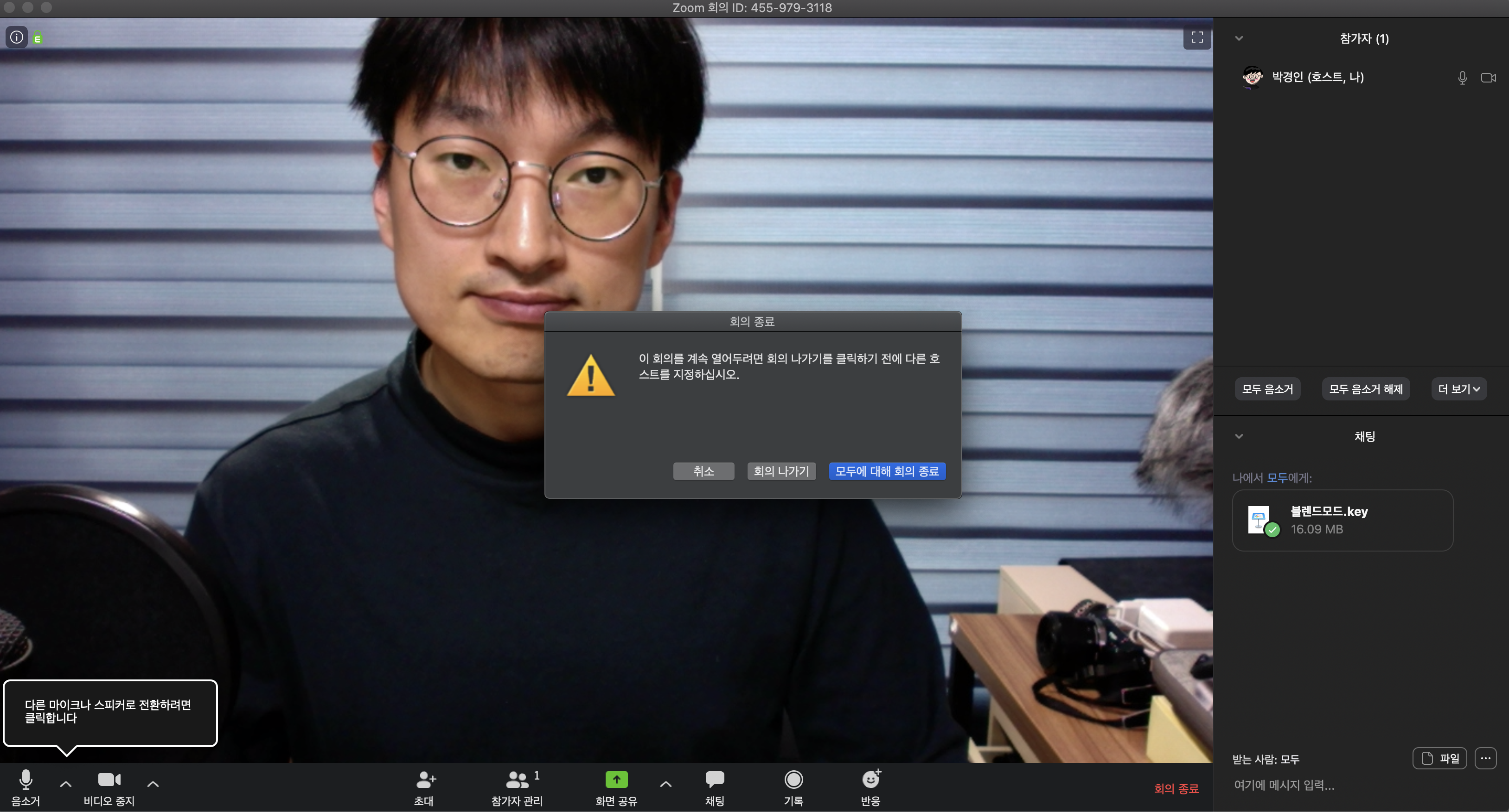This screenshot has height=812, width=1509.
Task: Collapse the participants (참가자) panel chevron
Action: point(1238,38)
